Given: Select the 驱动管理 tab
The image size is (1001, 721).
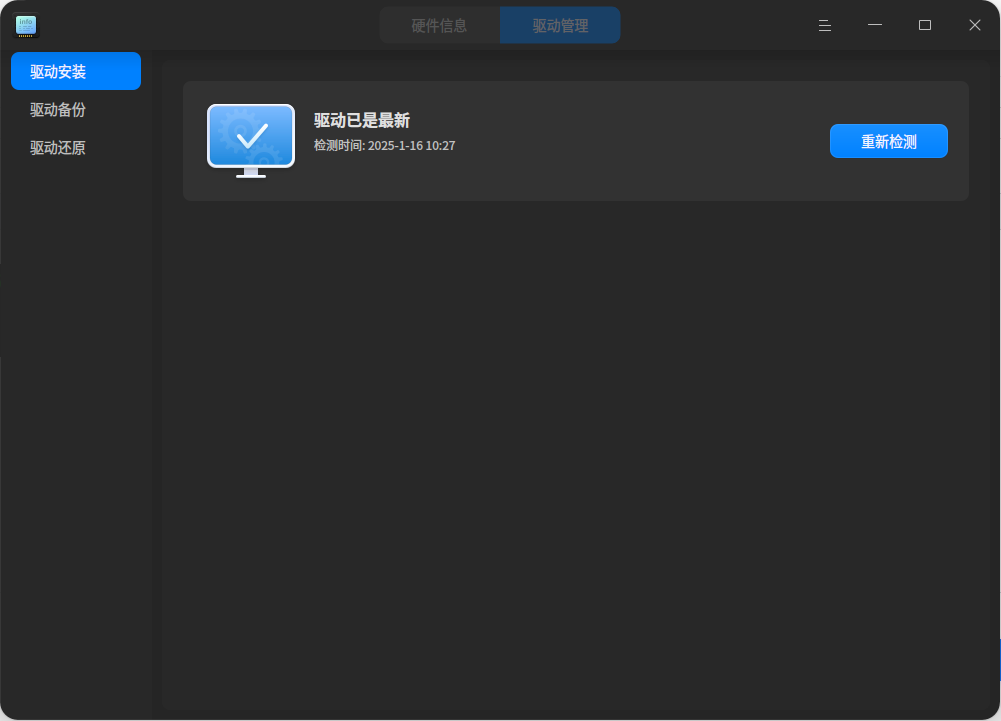Looking at the screenshot, I should (x=560, y=26).
